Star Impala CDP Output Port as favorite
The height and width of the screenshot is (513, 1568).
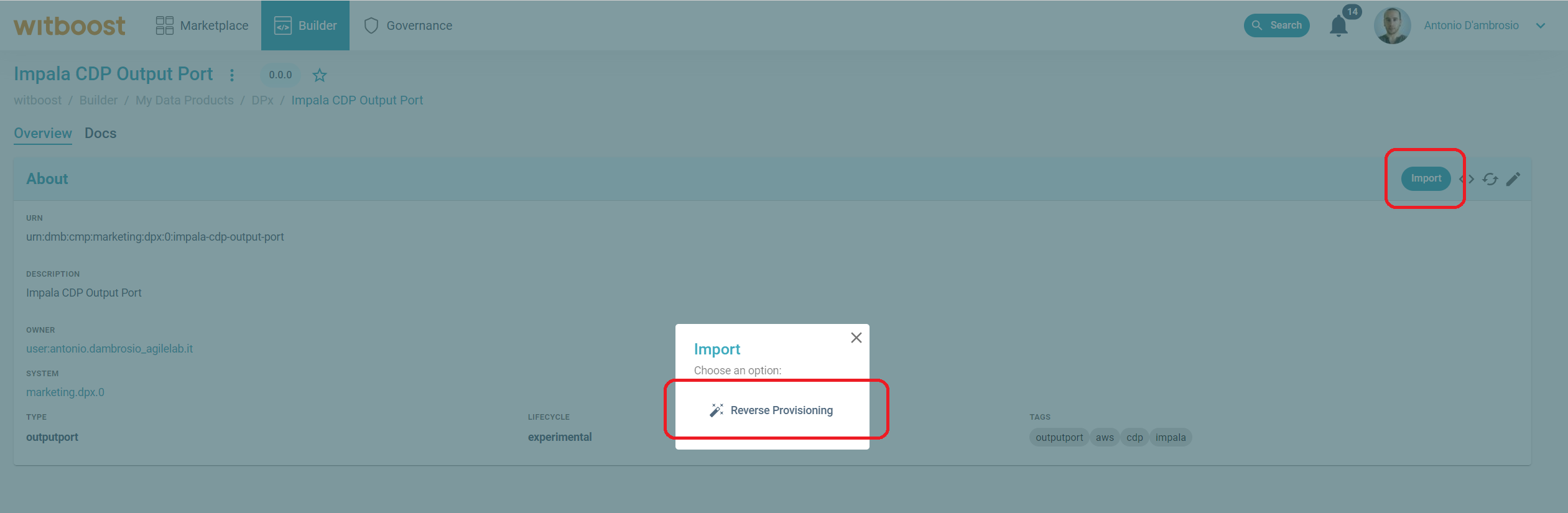320,75
